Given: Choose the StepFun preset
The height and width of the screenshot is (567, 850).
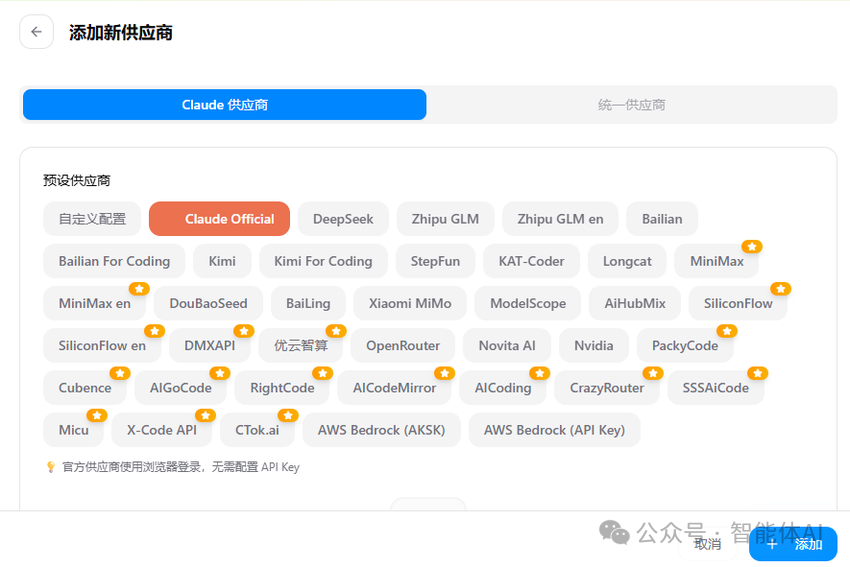Looking at the screenshot, I should (435, 261).
